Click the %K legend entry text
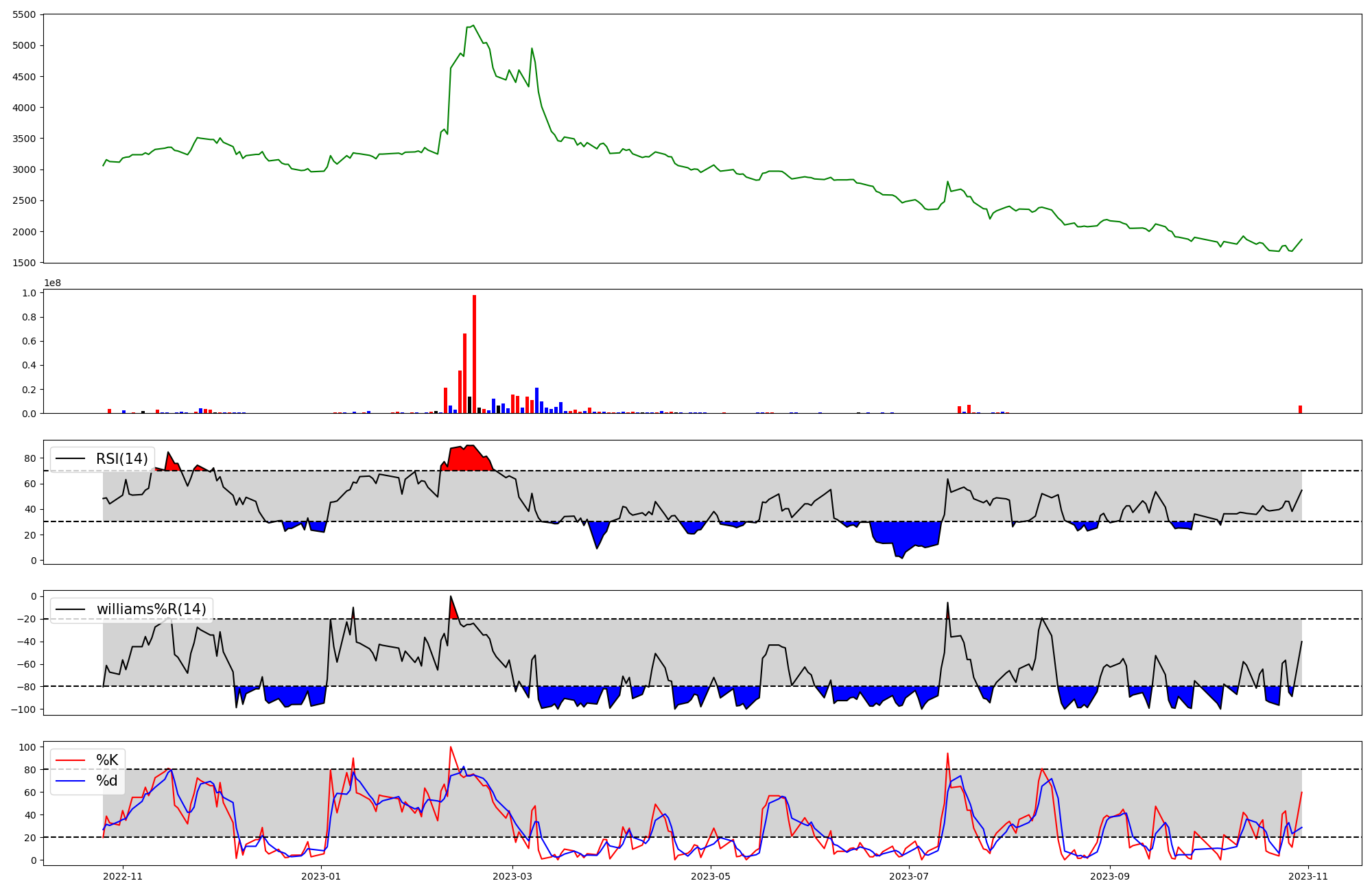Screen dimensions: 1372x892 [x=107, y=760]
